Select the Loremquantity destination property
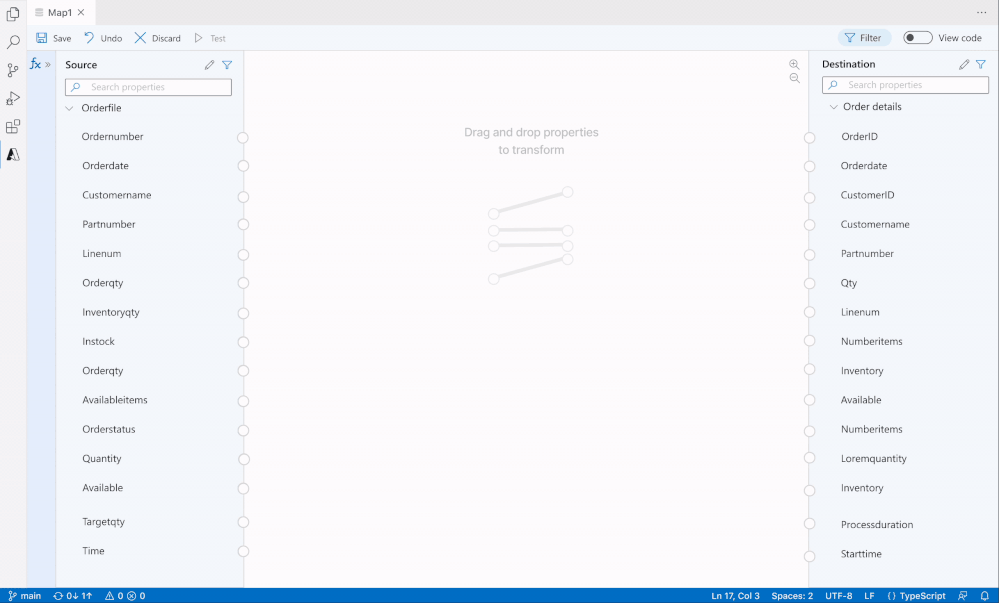Image resolution: width=999 pixels, height=603 pixels. [x=873, y=459]
